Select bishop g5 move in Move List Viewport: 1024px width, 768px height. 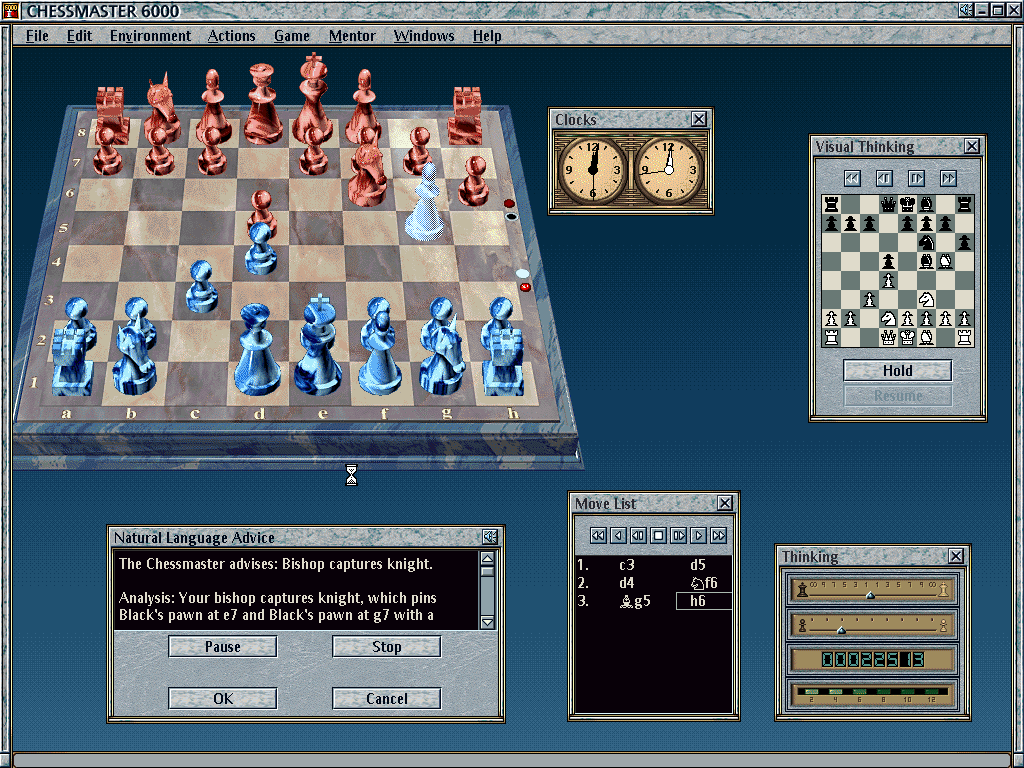[x=634, y=601]
